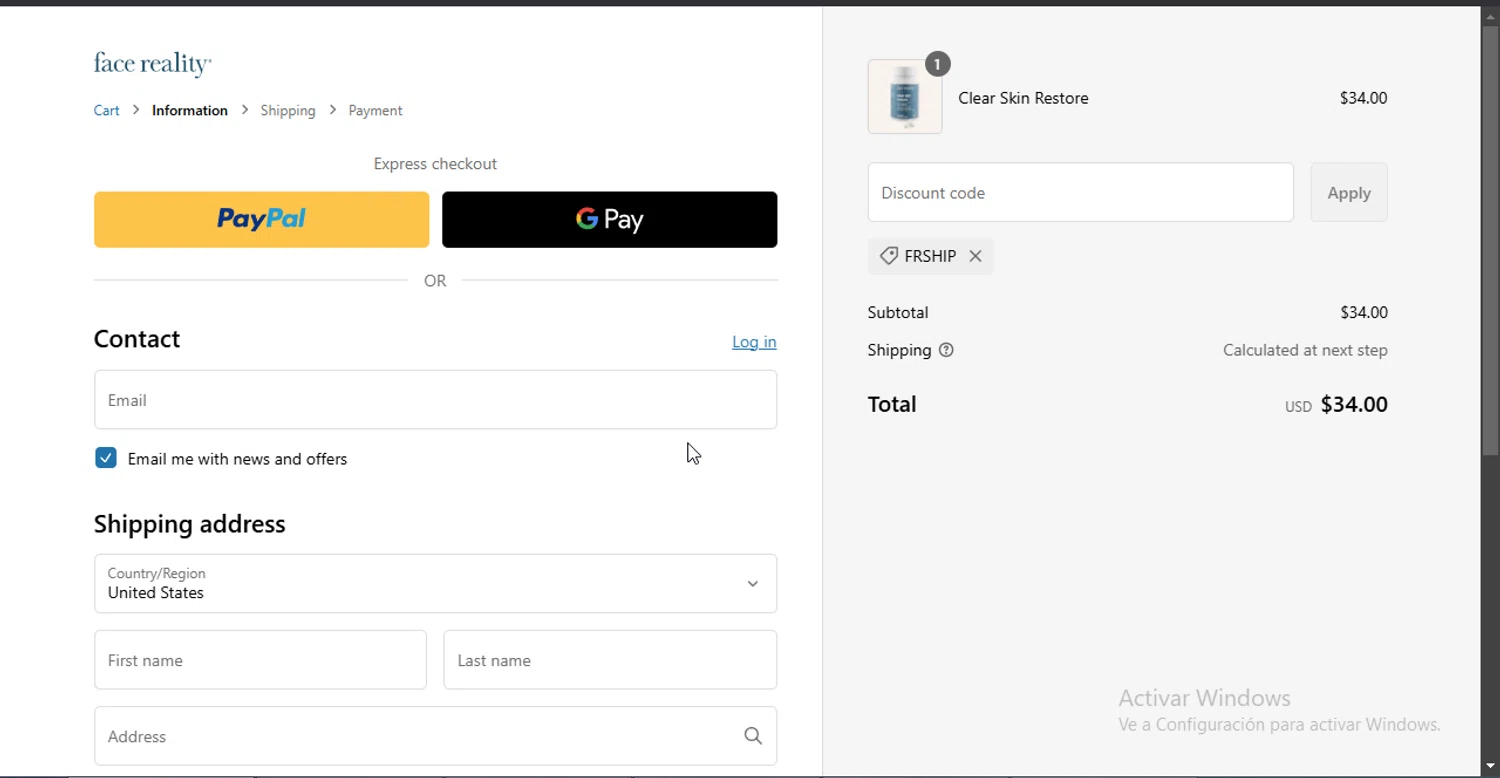Select the Shipping breadcrumb step
This screenshot has width=1500, height=778.
coord(288,111)
